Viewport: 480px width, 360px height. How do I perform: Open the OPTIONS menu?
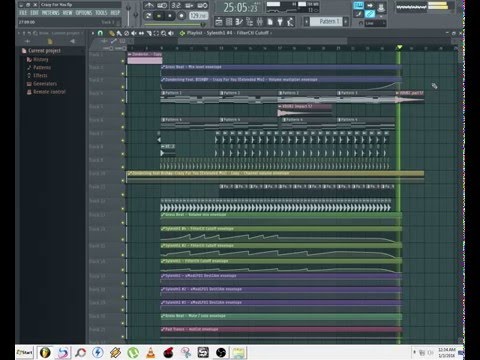coord(84,13)
